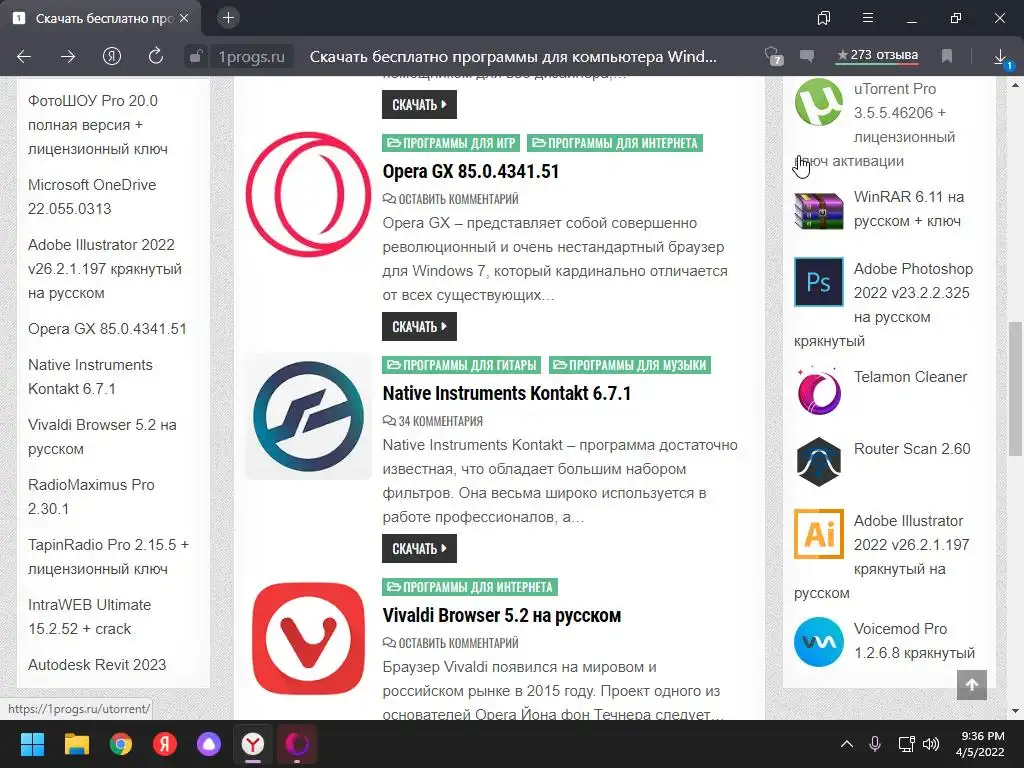This screenshot has height=768, width=1024.
Task: Open the tab groups icon in the title bar
Action: 824,18
